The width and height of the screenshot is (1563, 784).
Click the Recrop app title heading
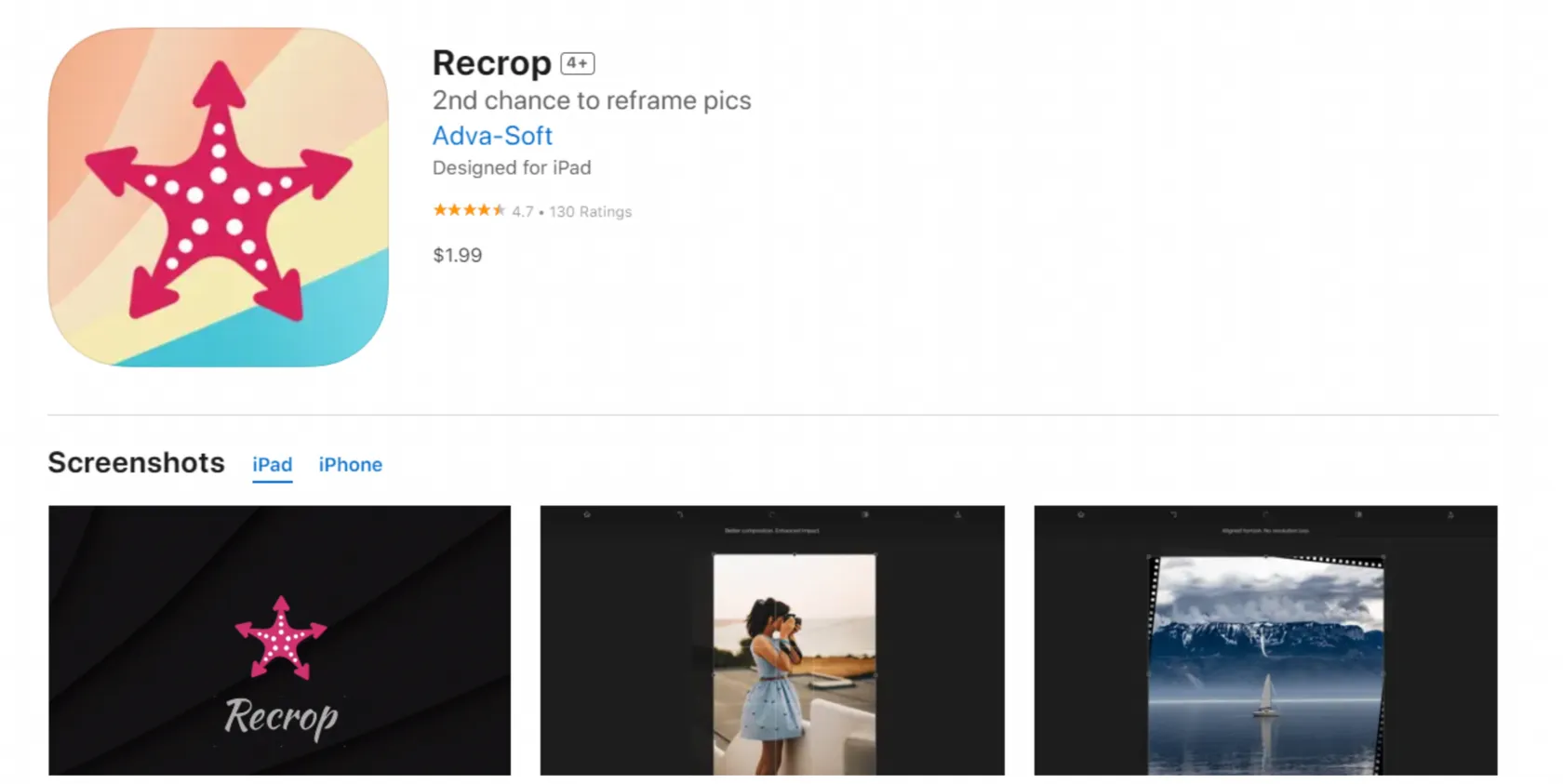(x=491, y=63)
